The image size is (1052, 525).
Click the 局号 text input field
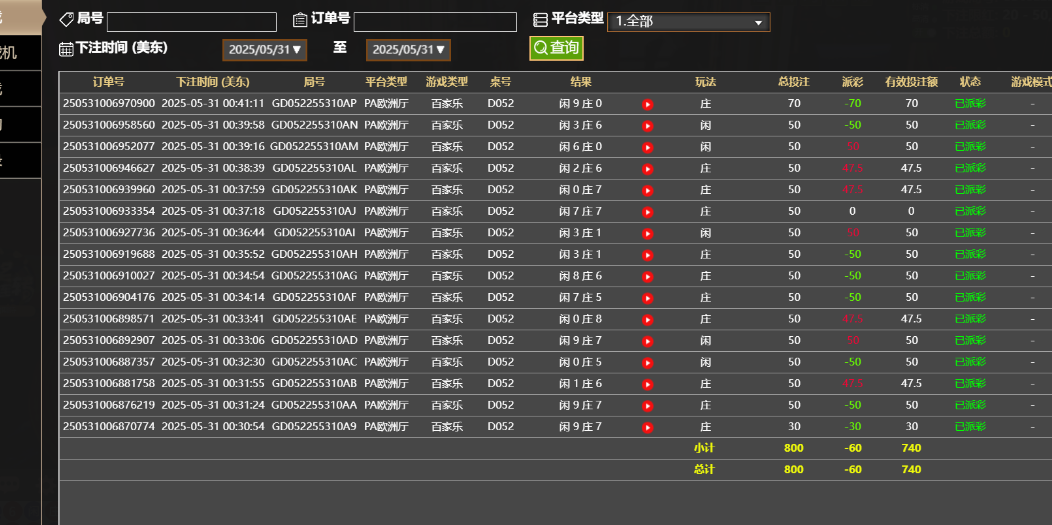pyautogui.click(x=191, y=22)
